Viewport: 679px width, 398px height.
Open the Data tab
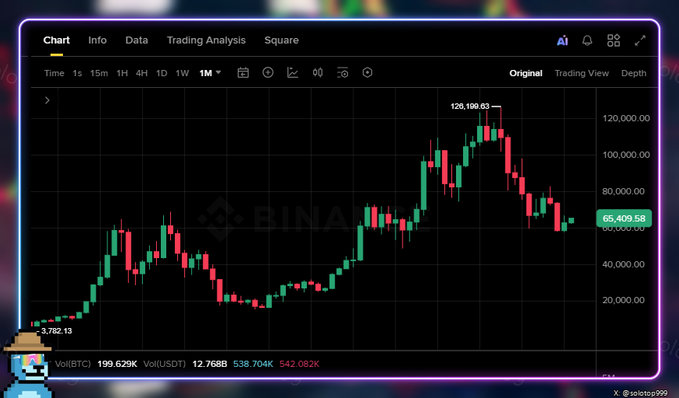point(136,40)
